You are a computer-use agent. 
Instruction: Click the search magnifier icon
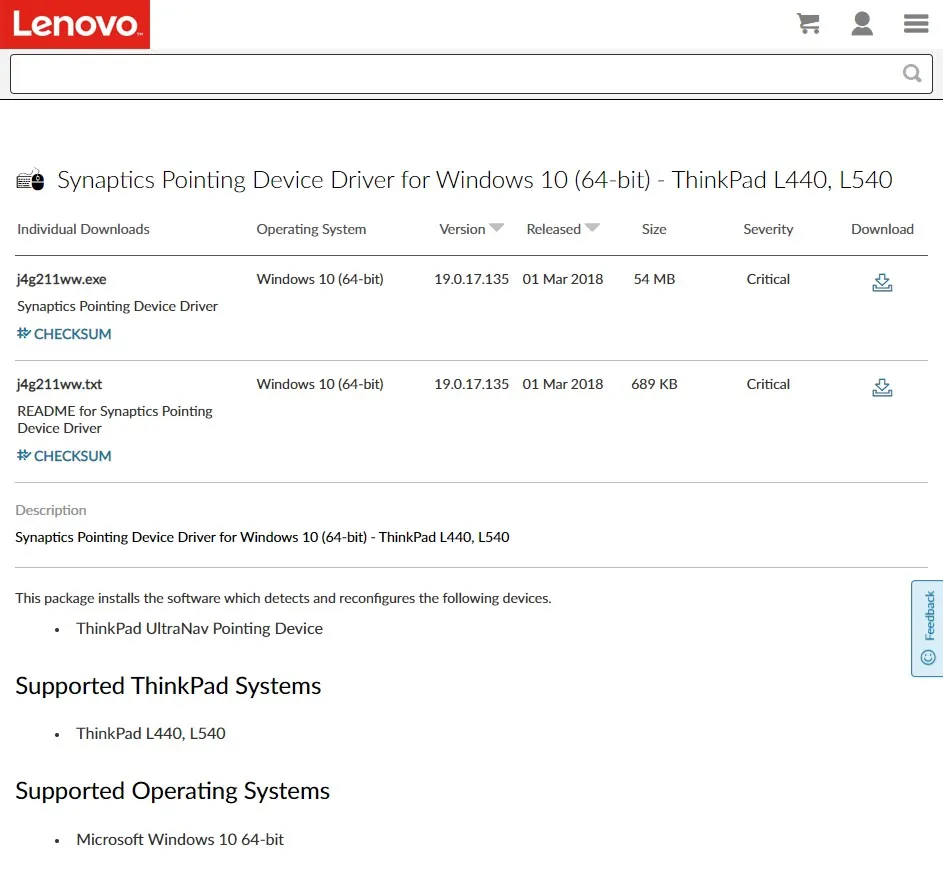pyautogui.click(x=912, y=73)
